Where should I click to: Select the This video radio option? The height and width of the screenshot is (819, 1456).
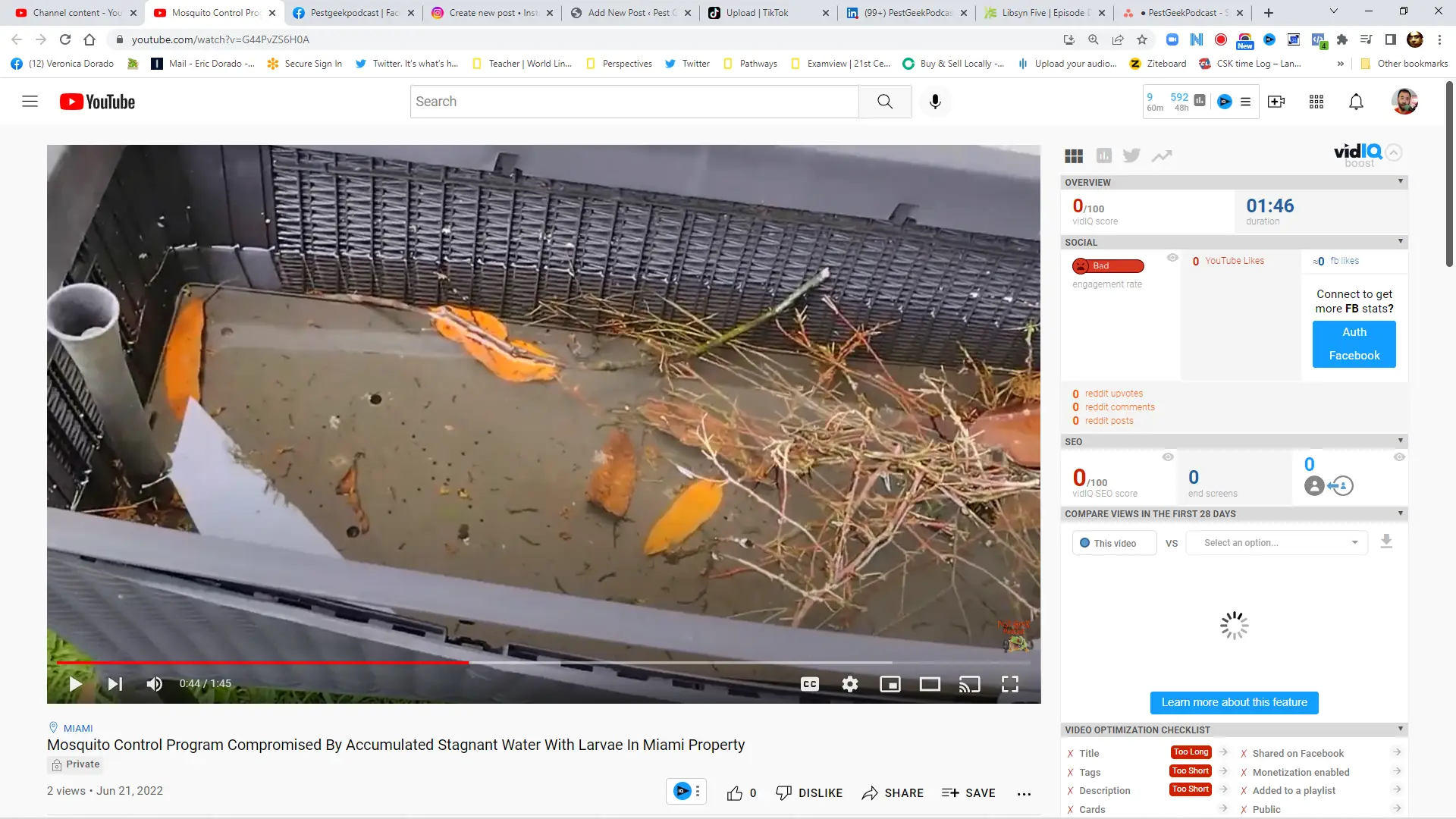(1085, 543)
